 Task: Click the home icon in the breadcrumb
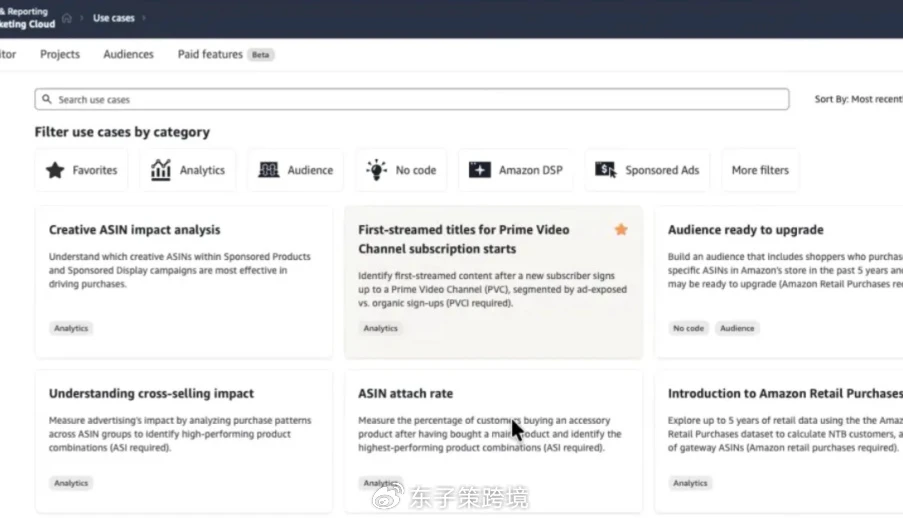67,18
